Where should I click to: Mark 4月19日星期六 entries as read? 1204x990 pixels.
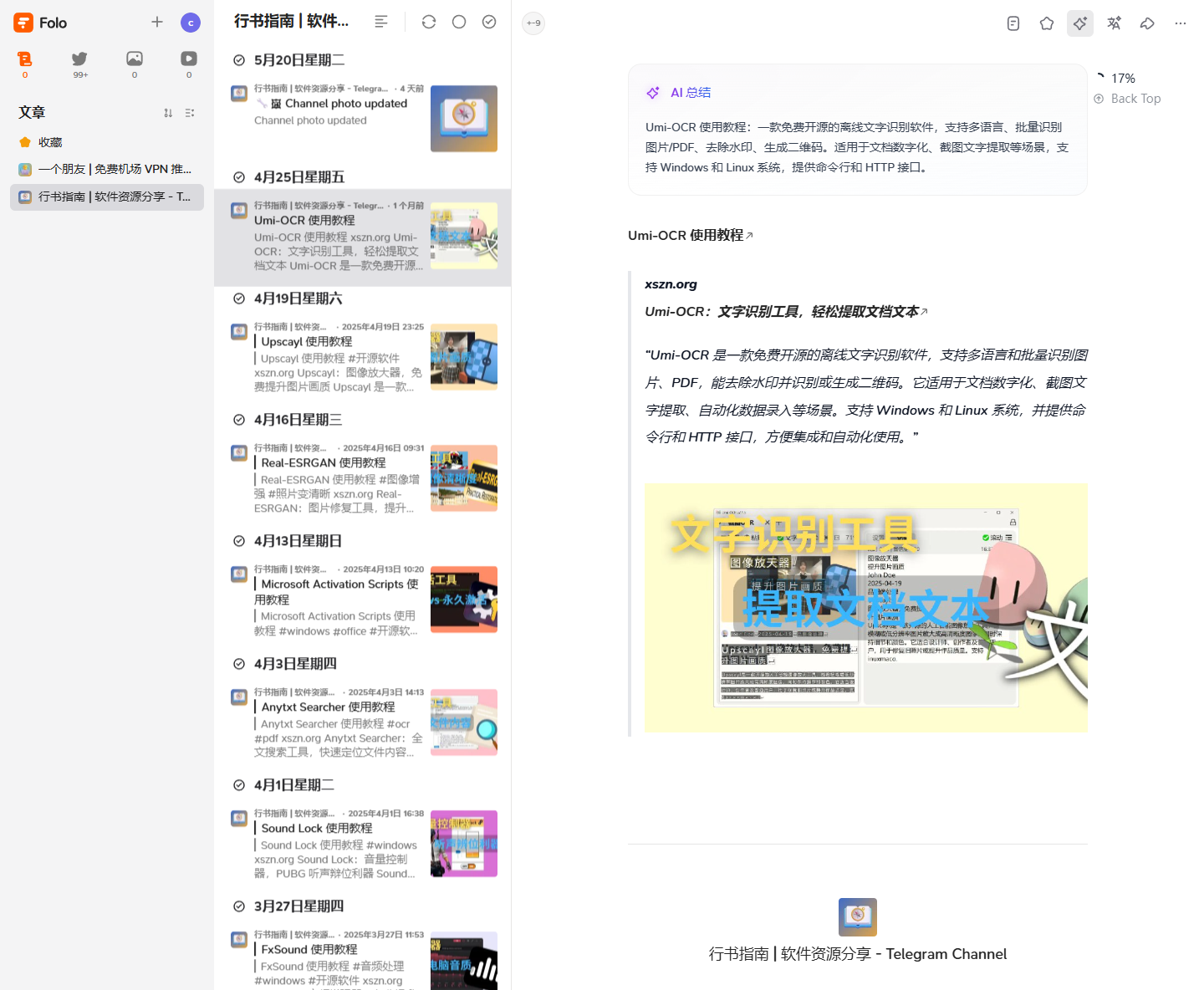click(x=239, y=299)
